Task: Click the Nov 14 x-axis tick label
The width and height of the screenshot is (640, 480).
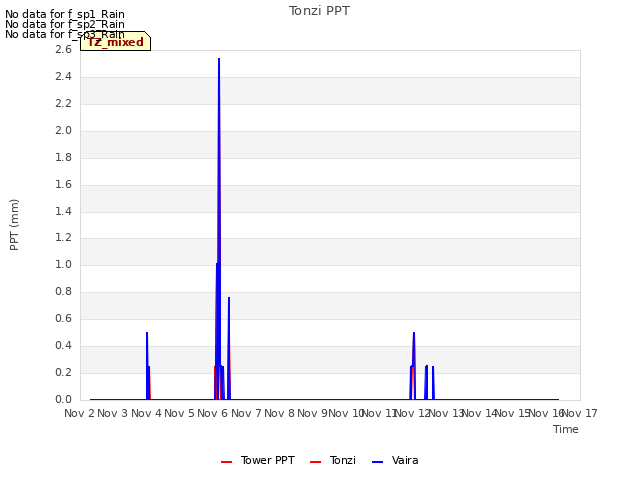Action: [480, 413]
